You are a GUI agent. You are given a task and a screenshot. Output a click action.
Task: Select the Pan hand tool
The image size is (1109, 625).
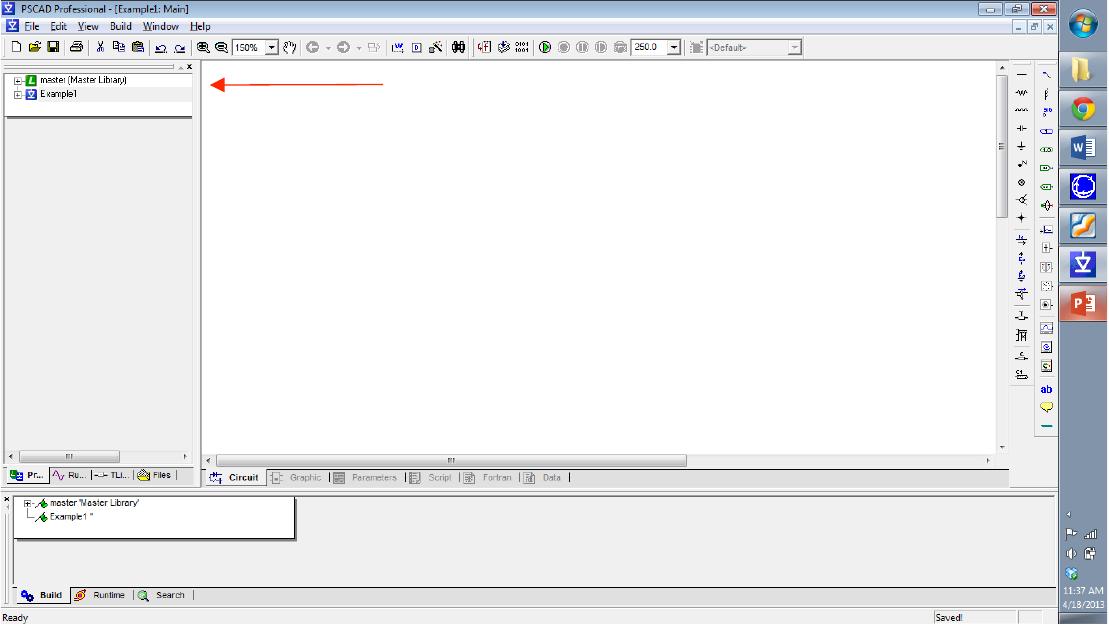(x=291, y=47)
